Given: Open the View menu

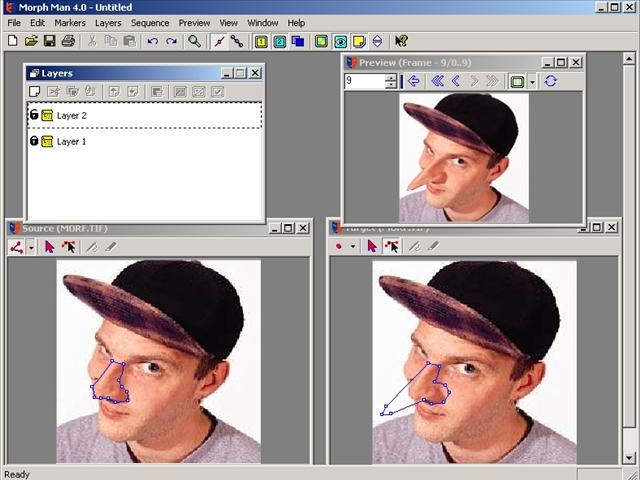Looking at the screenshot, I should [x=229, y=23].
